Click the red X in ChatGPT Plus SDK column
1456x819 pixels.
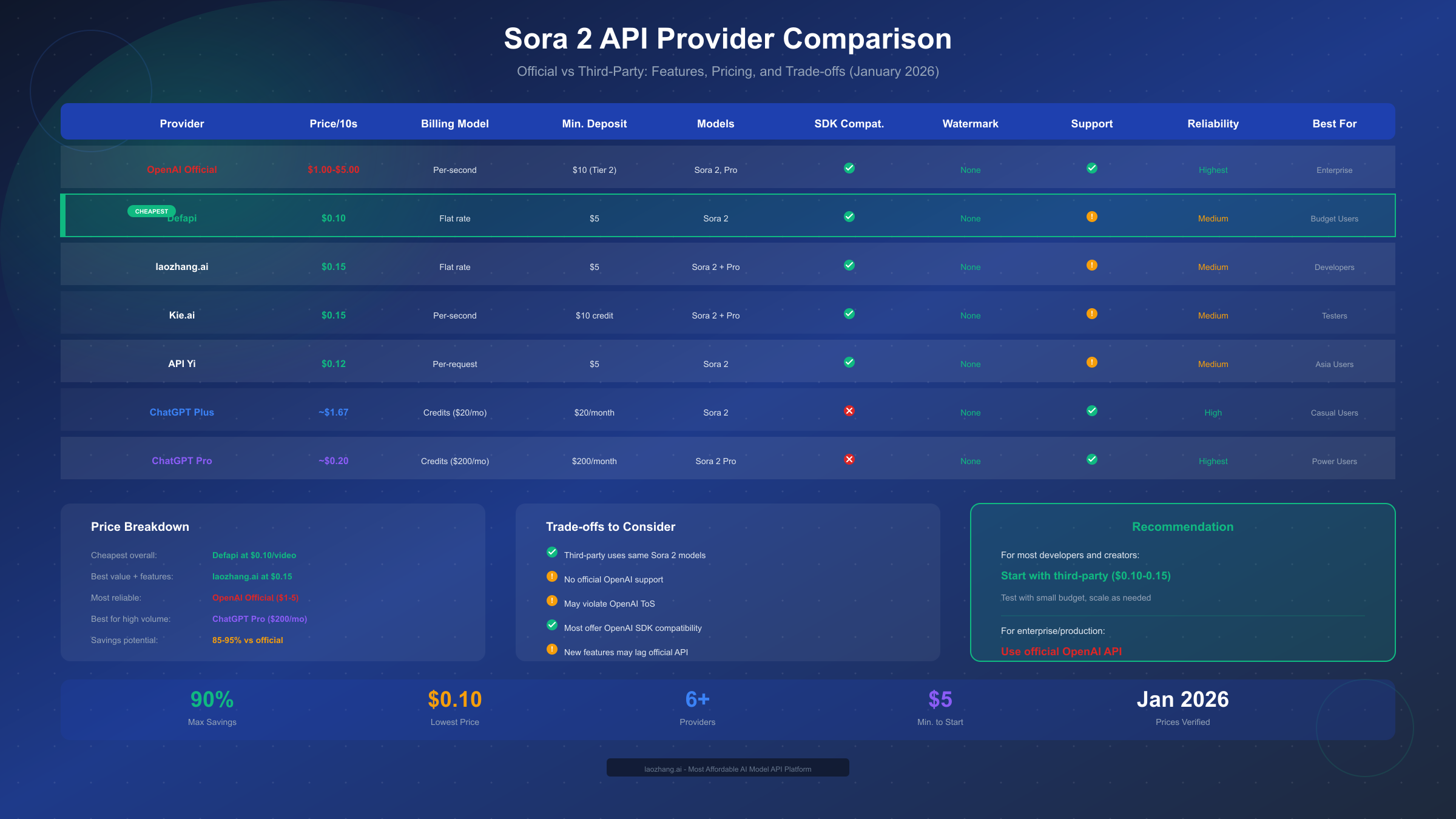coord(849,411)
